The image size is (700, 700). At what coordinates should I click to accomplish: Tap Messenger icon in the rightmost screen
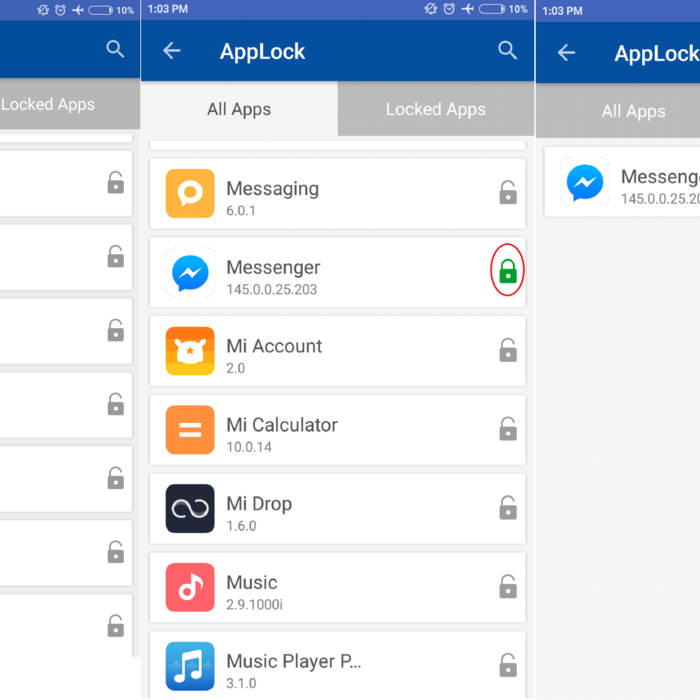pyautogui.click(x=585, y=182)
